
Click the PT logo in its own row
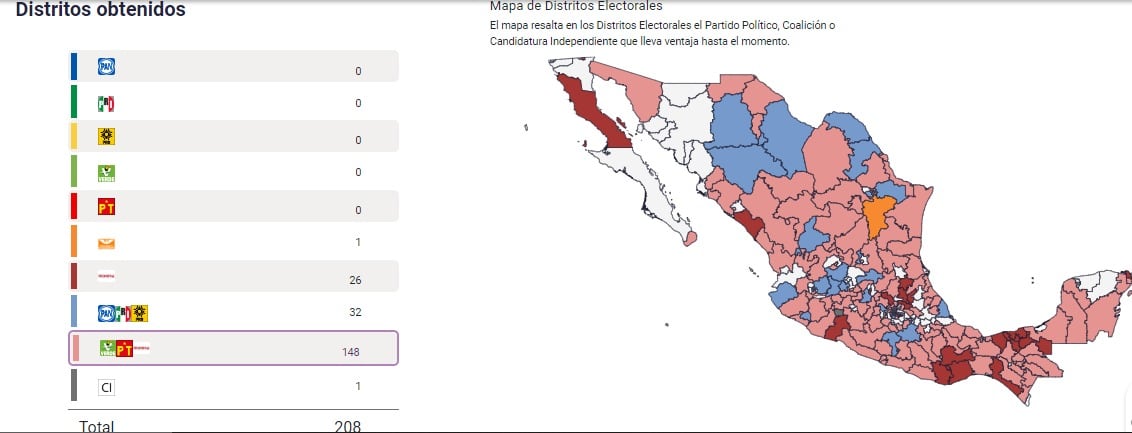[106, 207]
